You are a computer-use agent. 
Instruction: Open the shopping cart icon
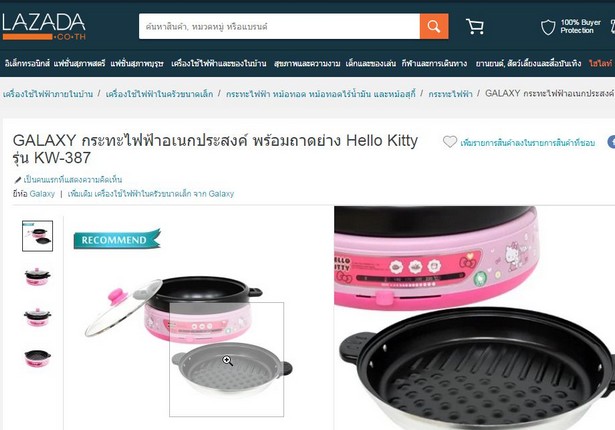pos(475,26)
